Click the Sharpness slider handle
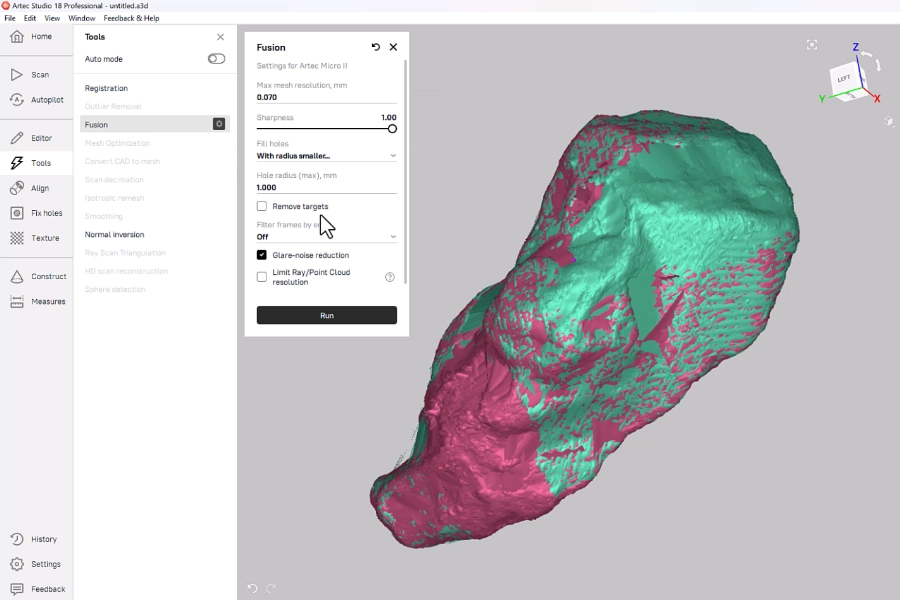 392,128
